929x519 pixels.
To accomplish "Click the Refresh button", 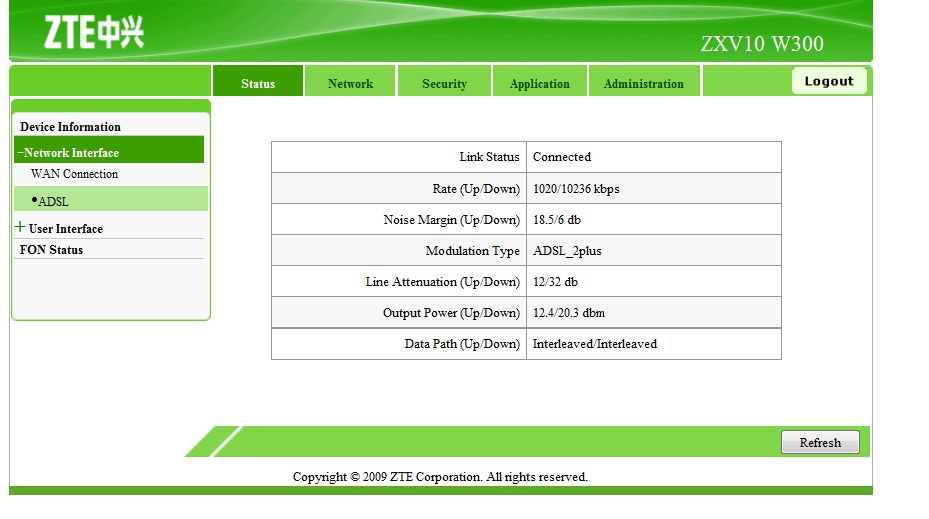I will [x=820, y=443].
